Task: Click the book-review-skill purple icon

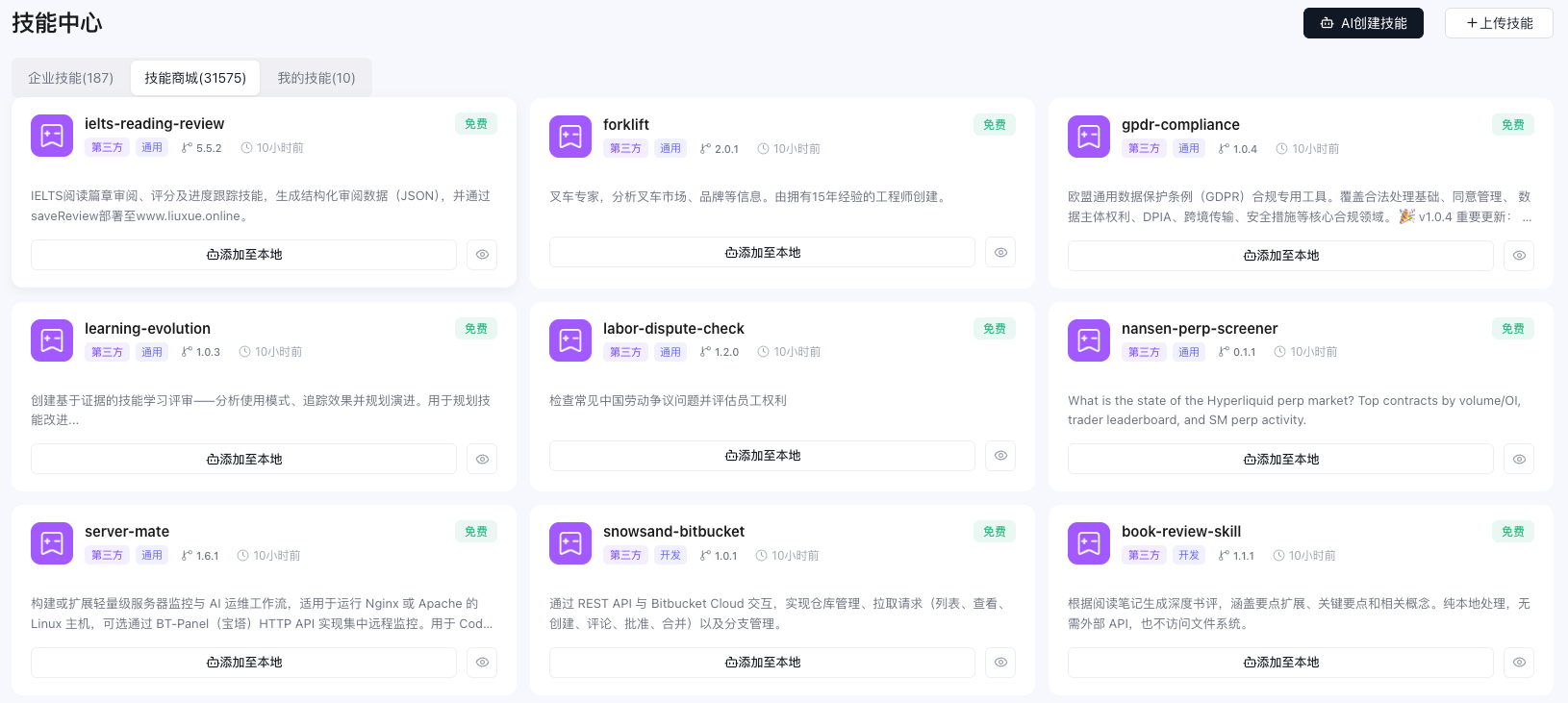Action: click(x=1089, y=543)
